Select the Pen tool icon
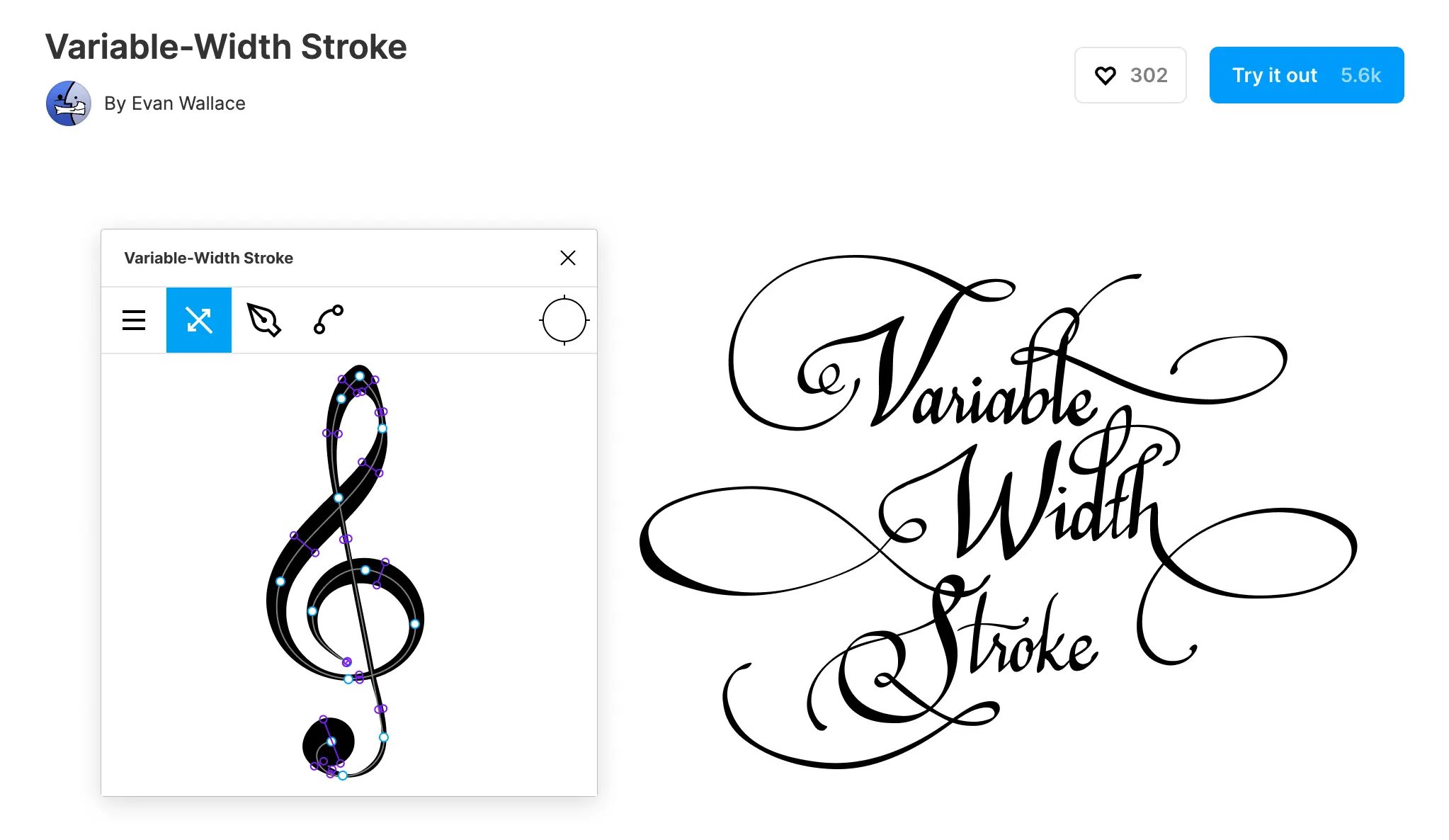 click(x=263, y=320)
